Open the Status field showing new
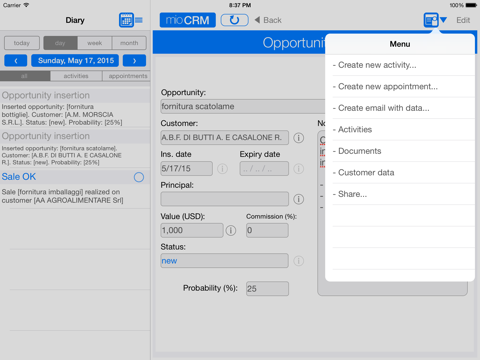Screen dimensions: 480x360 (224, 261)
